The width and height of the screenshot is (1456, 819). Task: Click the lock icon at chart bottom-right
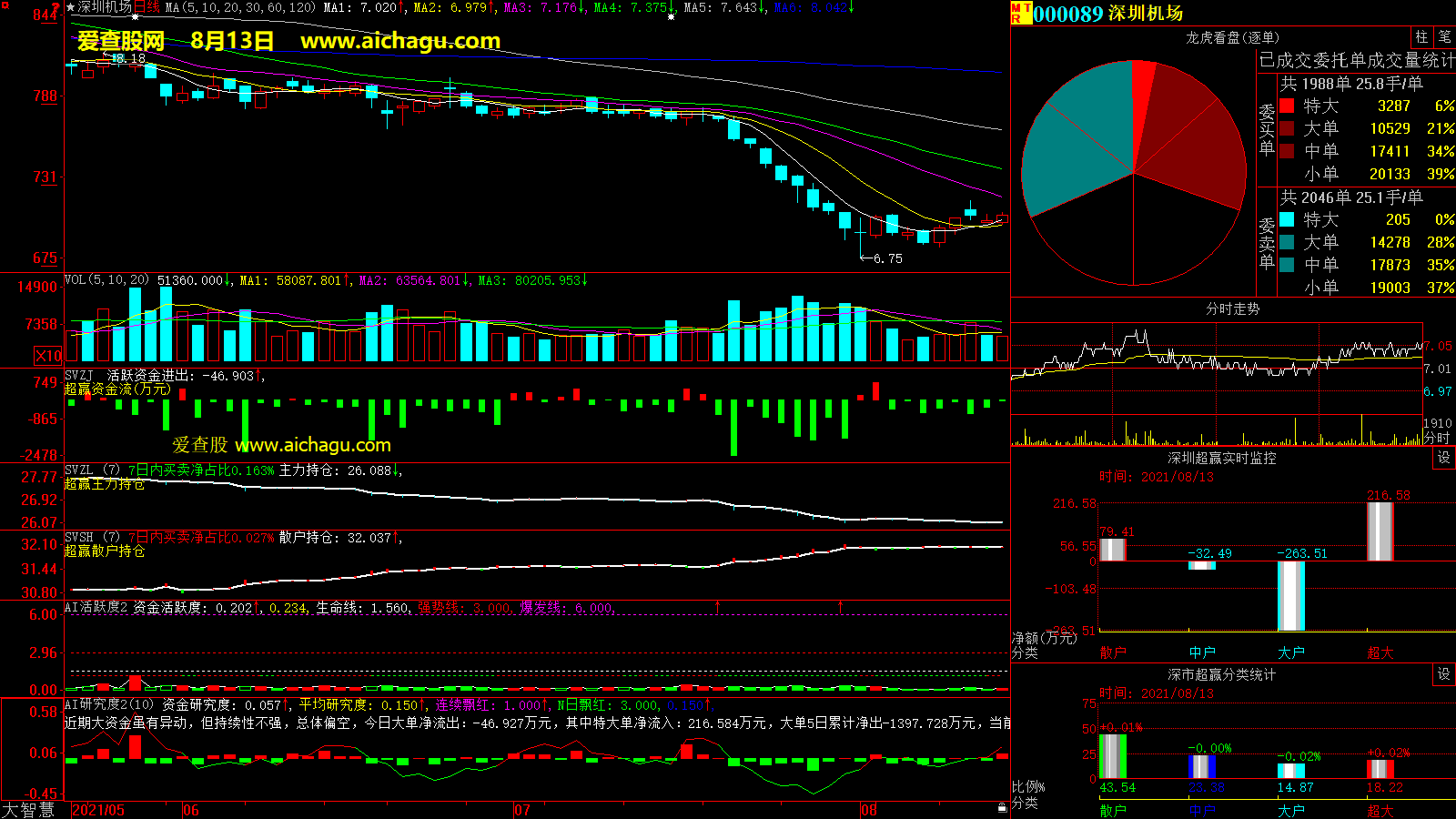tap(1002, 807)
